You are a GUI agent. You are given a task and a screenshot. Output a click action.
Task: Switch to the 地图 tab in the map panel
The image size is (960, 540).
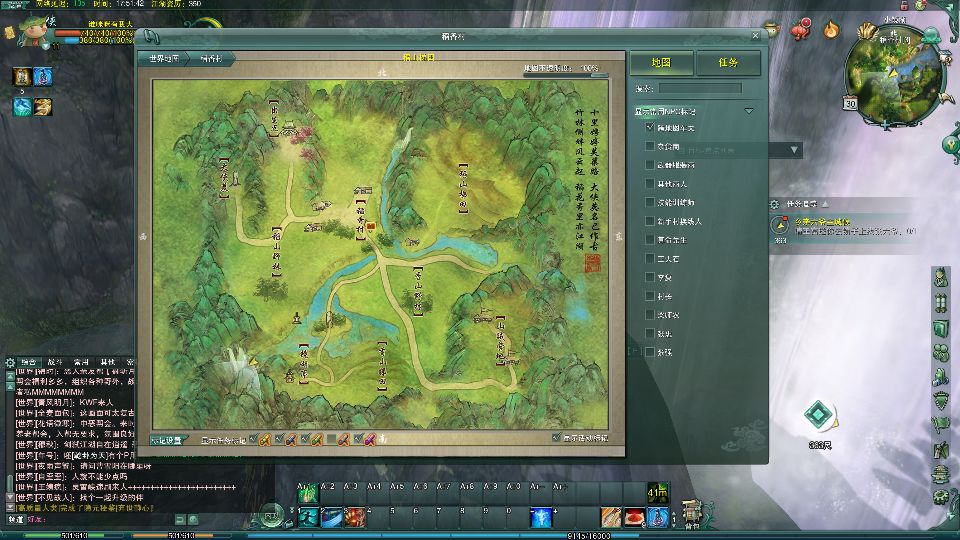click(661, 62)
